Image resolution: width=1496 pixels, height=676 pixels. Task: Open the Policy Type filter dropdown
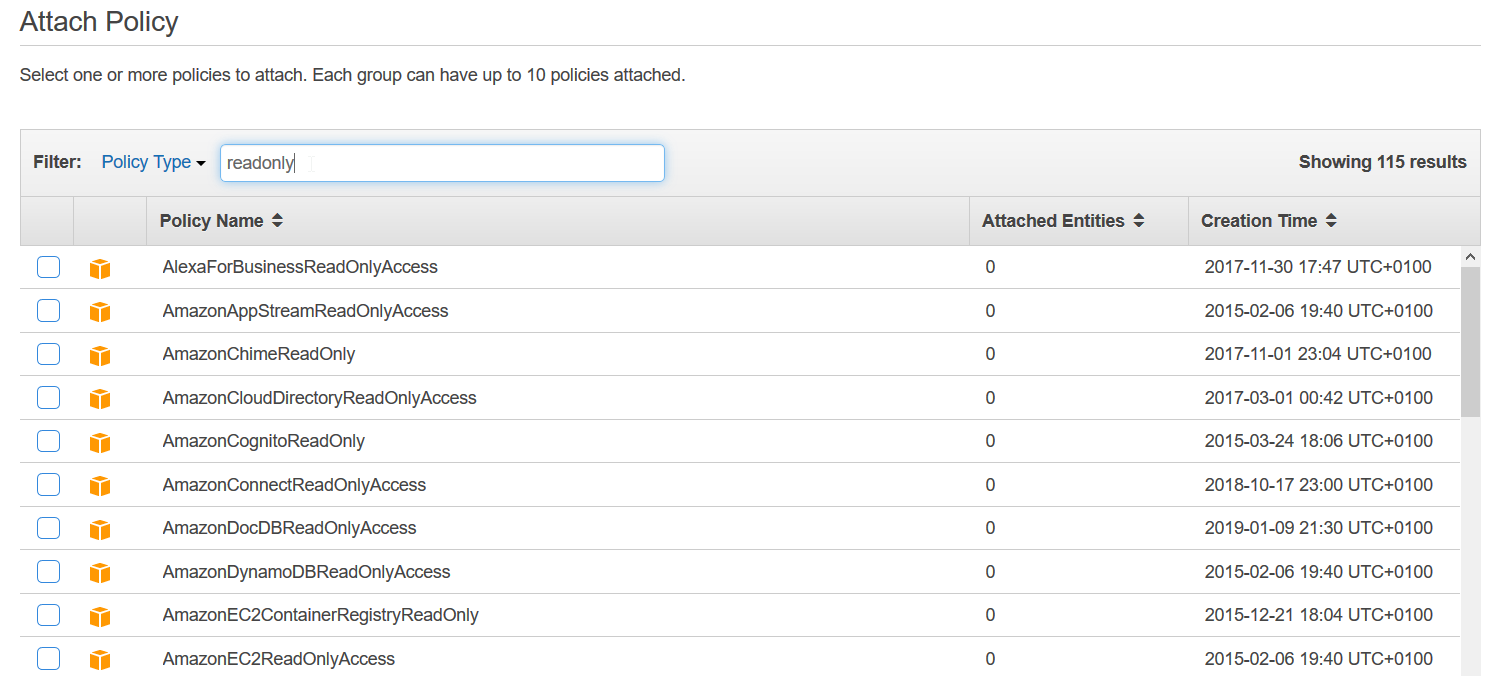153,162
